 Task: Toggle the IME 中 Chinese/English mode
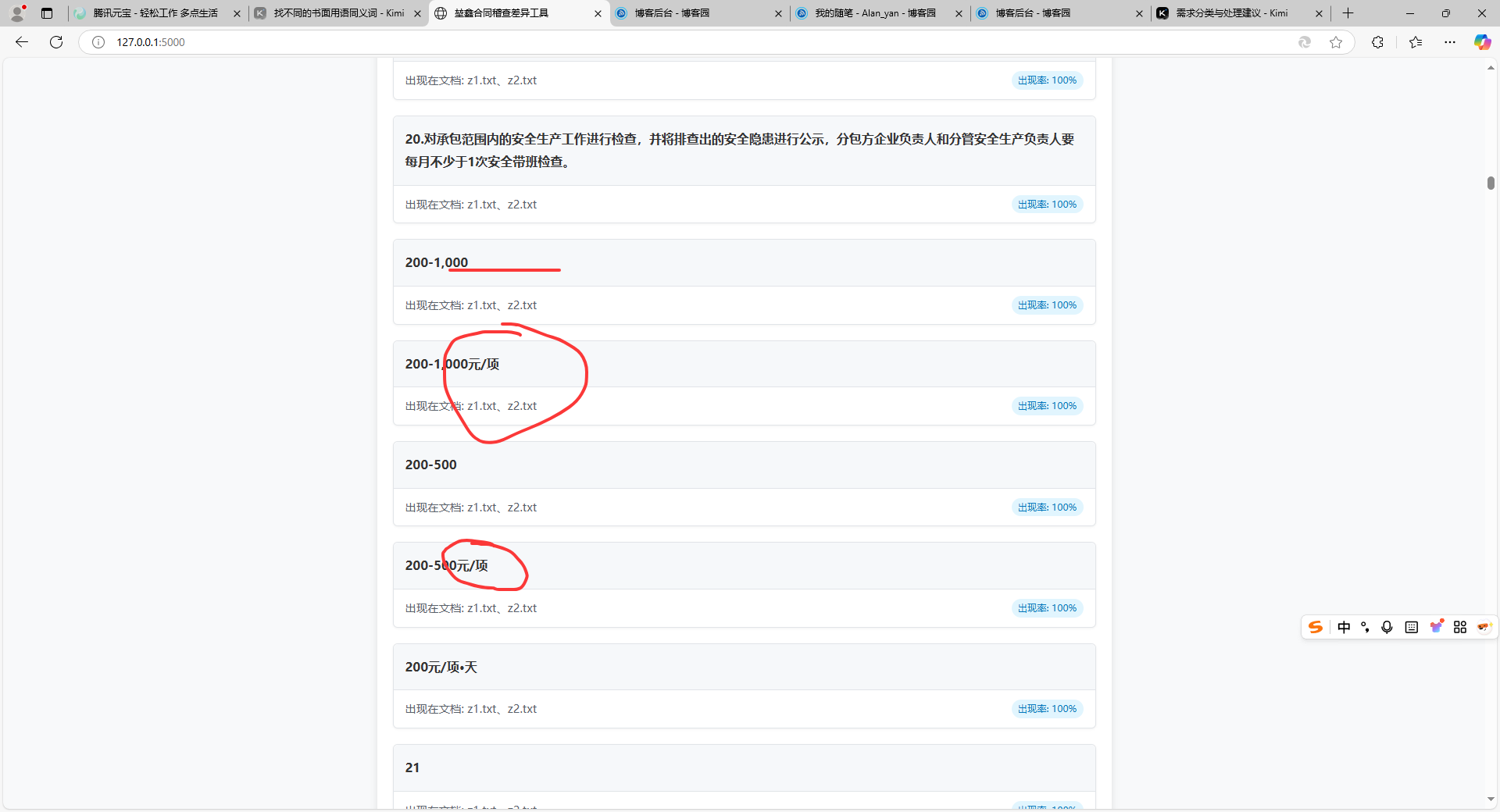(x=1344, y=627)
